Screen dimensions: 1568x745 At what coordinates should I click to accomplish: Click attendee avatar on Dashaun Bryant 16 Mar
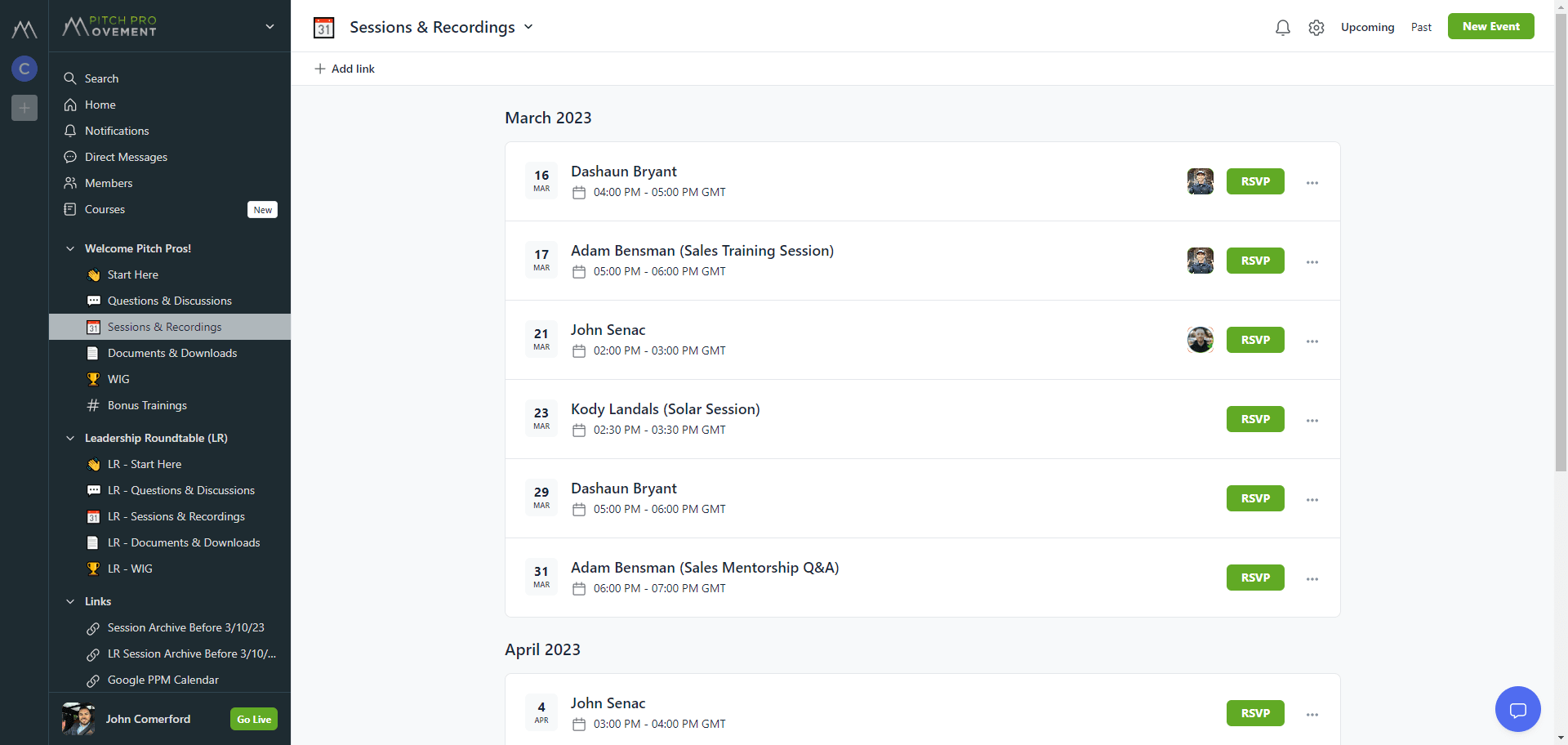(x=1200, y=181)
